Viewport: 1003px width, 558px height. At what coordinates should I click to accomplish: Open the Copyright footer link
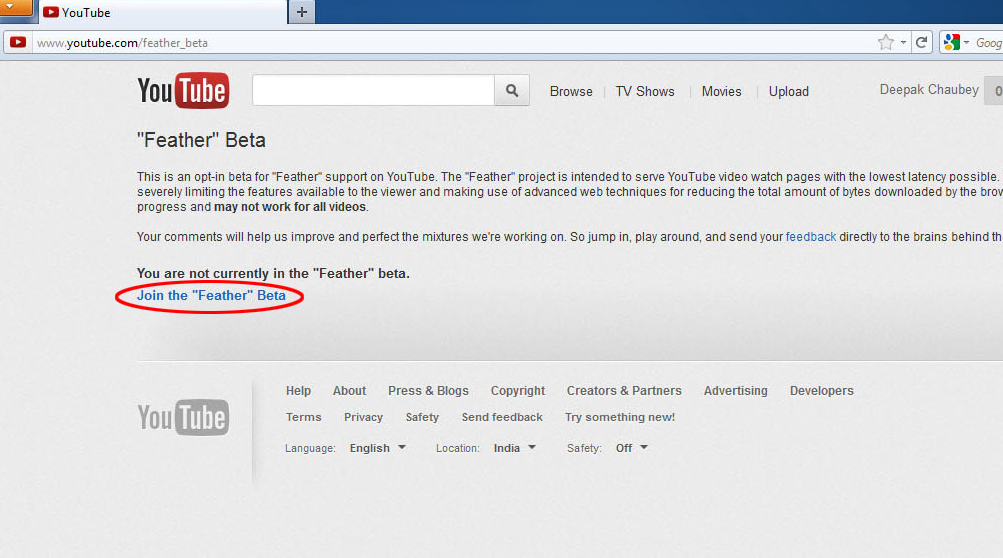[517, 391]
